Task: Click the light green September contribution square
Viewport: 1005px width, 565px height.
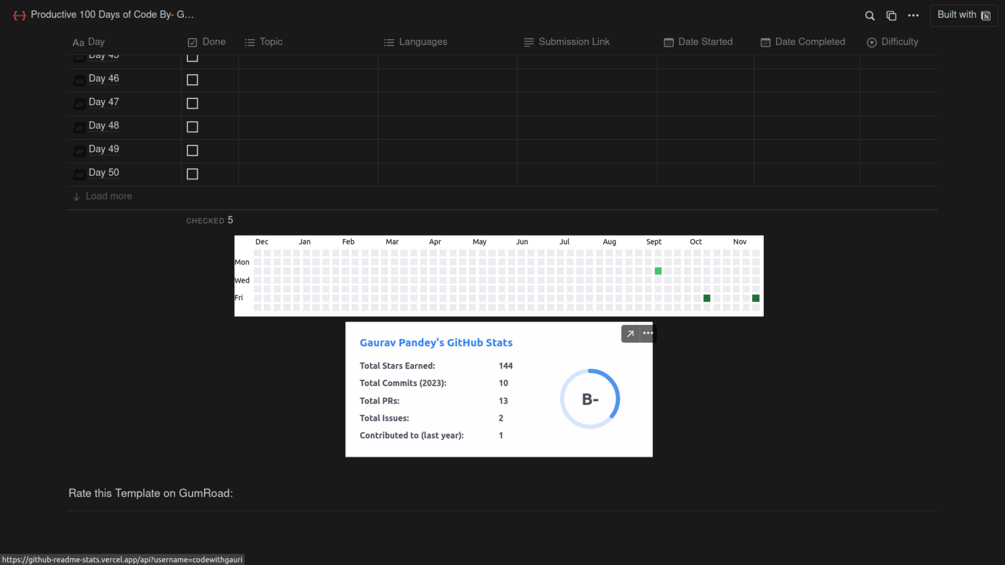Action: click(x=658, y=271)
